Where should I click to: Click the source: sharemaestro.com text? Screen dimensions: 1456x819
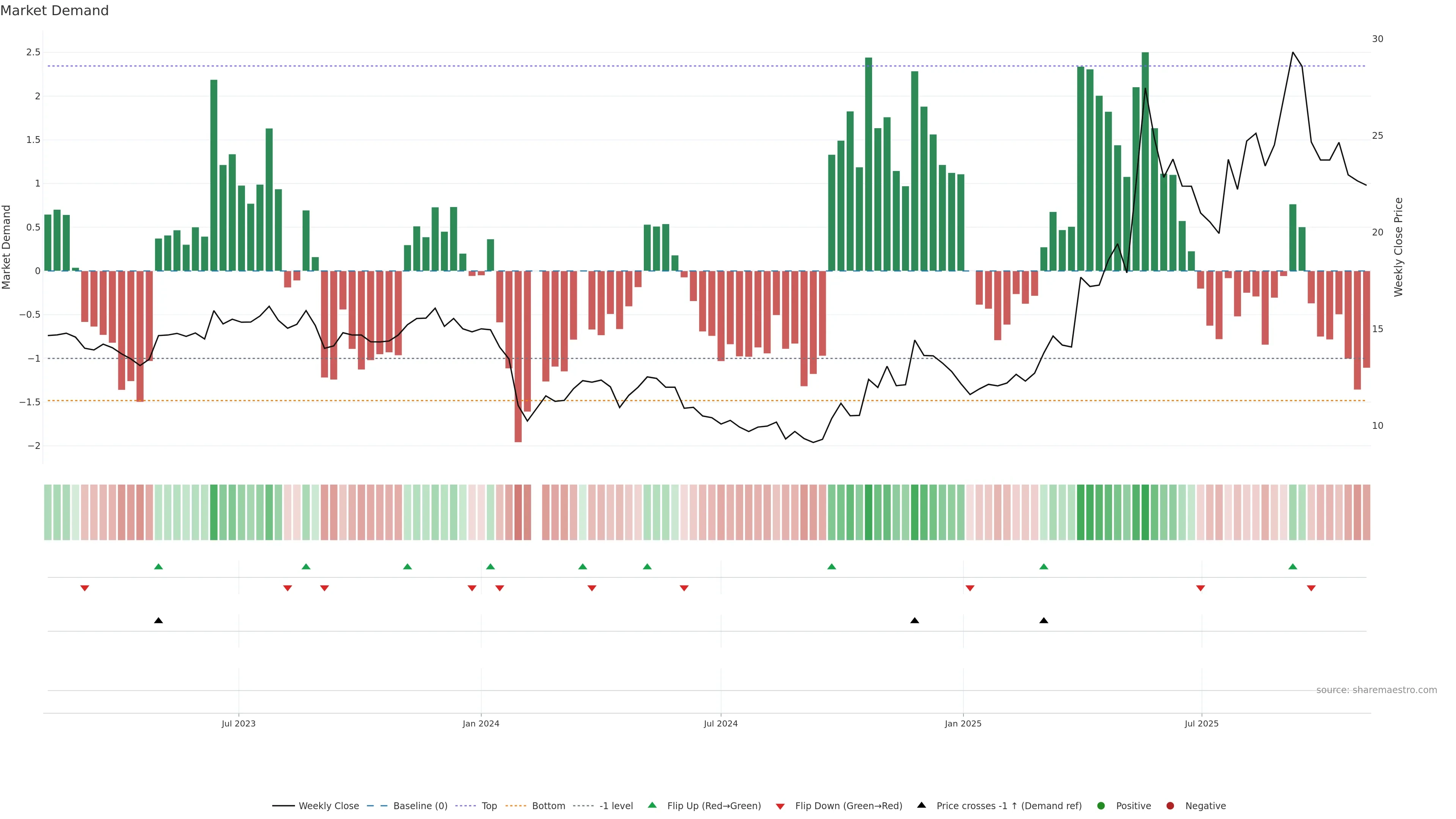(x=1376, y=690)
